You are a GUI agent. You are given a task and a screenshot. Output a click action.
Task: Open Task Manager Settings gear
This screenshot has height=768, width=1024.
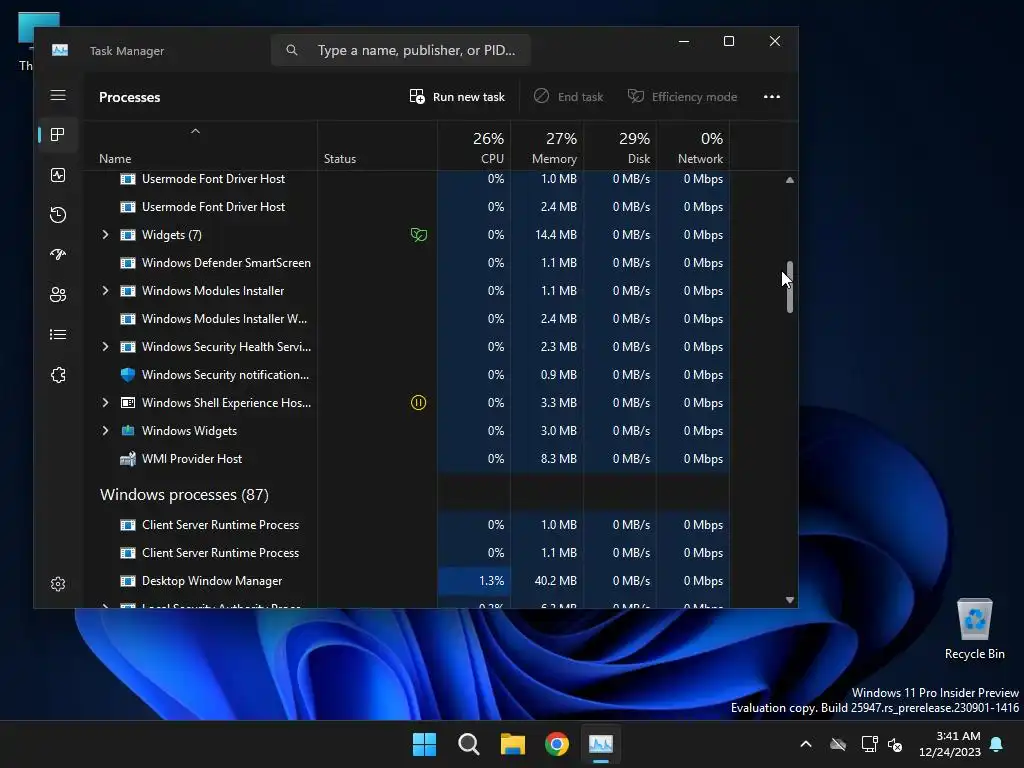point(58,584)
